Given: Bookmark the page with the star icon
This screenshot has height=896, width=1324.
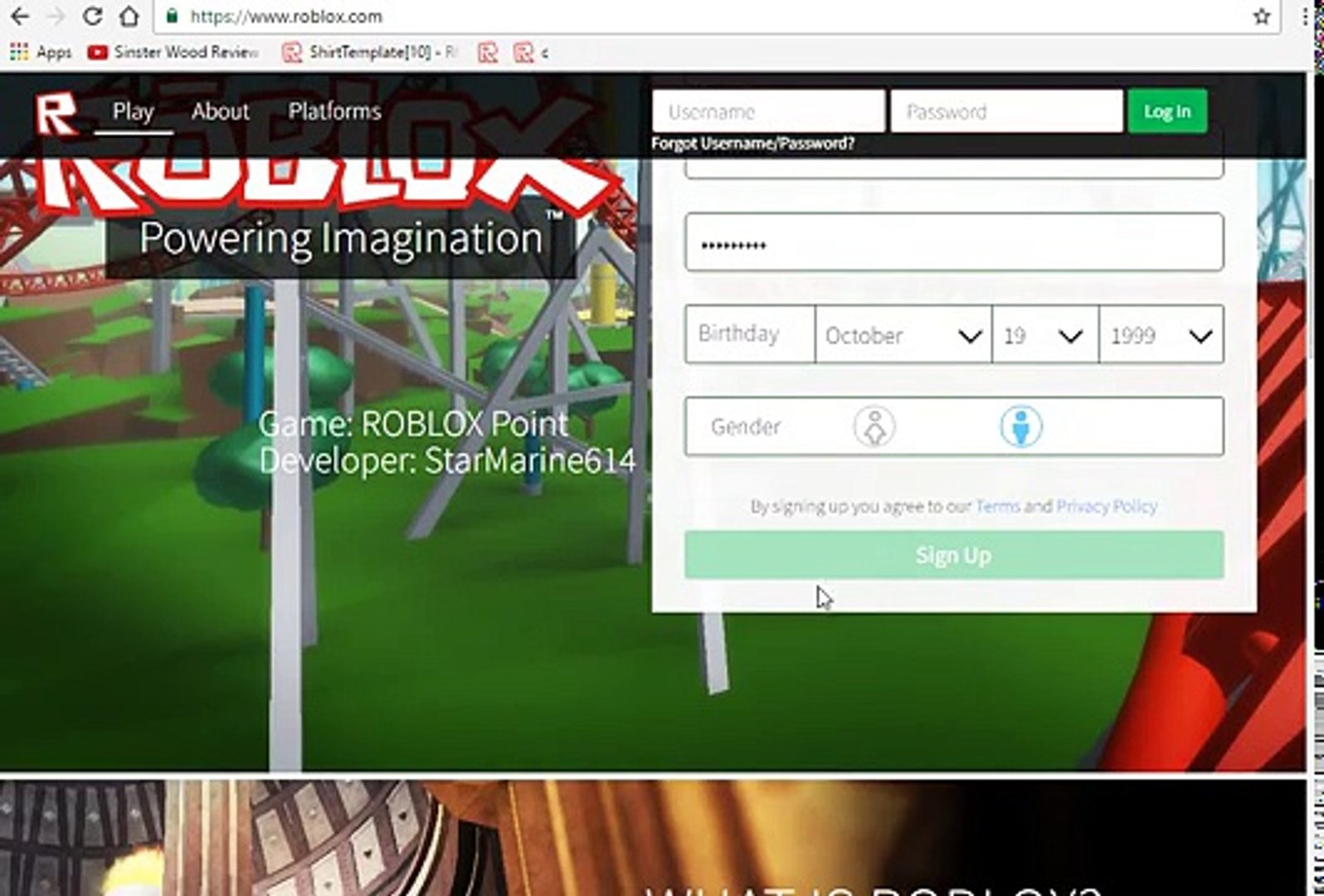Looking at the screenshot, I should point(1262,16).
